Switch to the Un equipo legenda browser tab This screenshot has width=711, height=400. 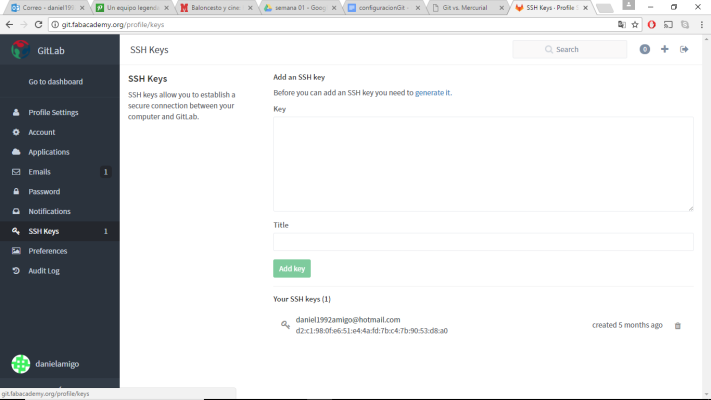(x=131, y=8)
